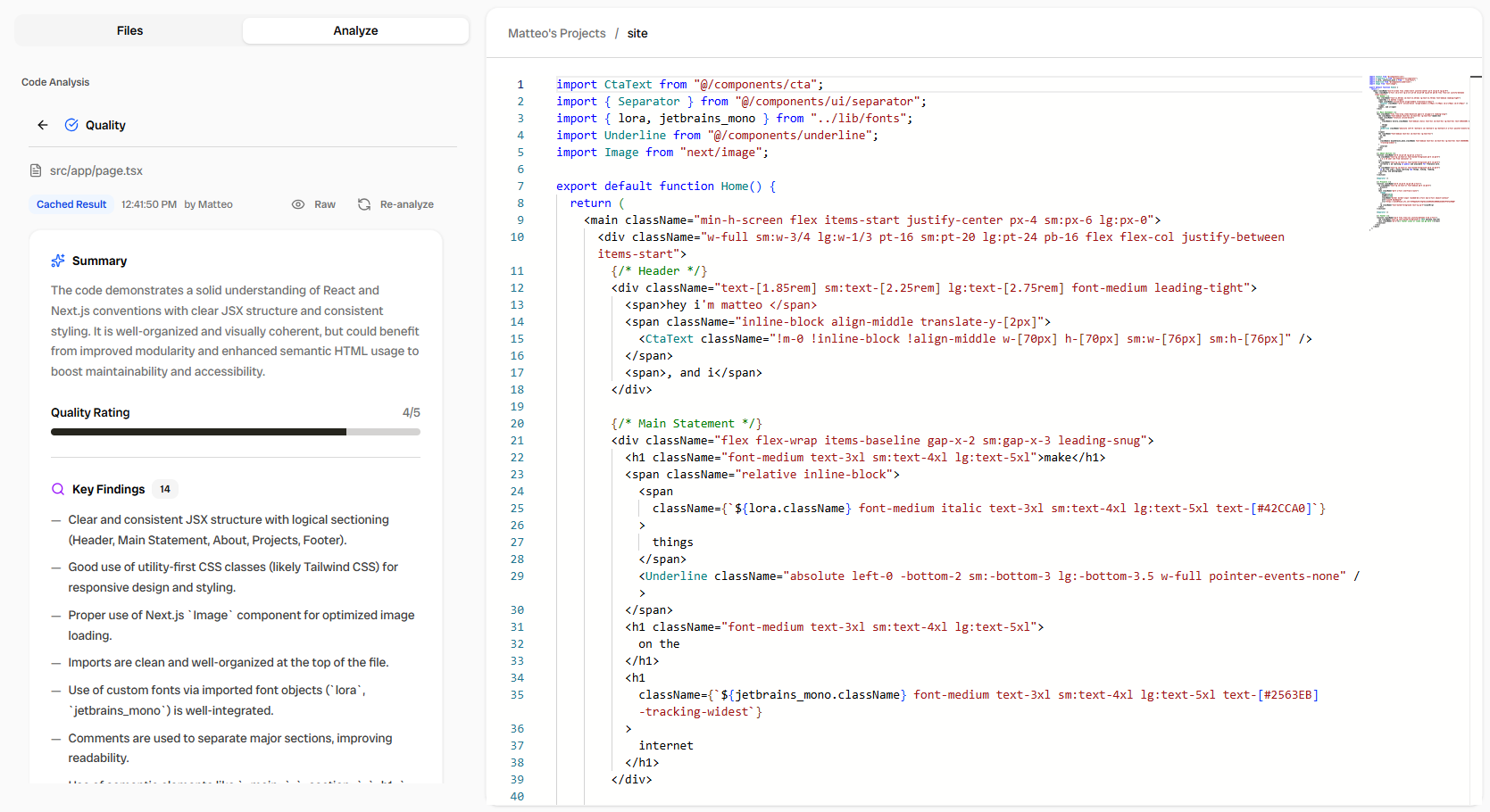Click the Key Findings heading
The image size is (1490, 812).
108,489
